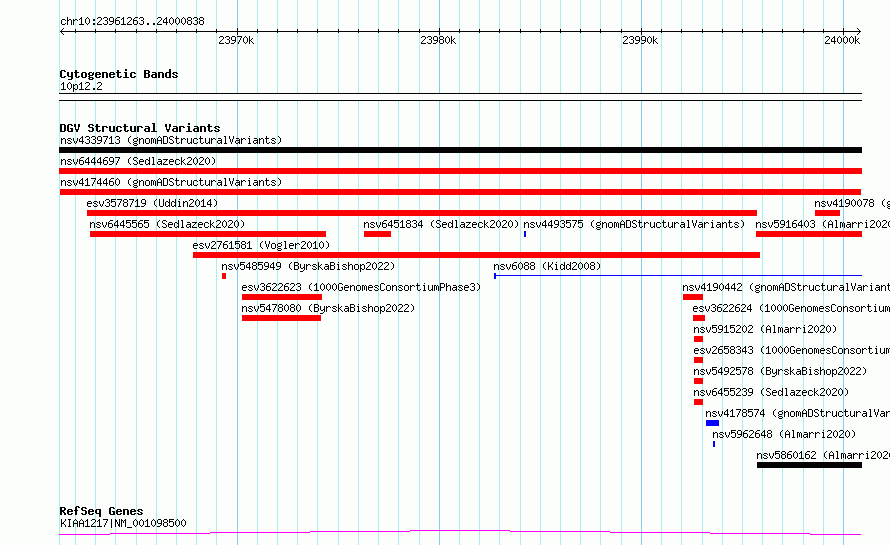890x545 pixels.
Task: Open the esv3622624 variant label
Action: 791,308
